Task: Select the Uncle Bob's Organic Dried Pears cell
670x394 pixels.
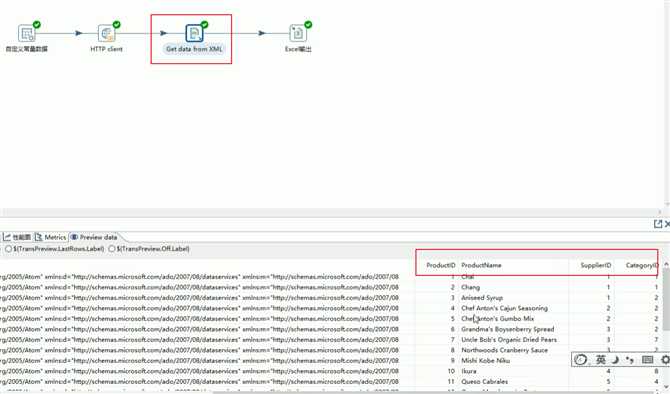Action: click(509, 340)
